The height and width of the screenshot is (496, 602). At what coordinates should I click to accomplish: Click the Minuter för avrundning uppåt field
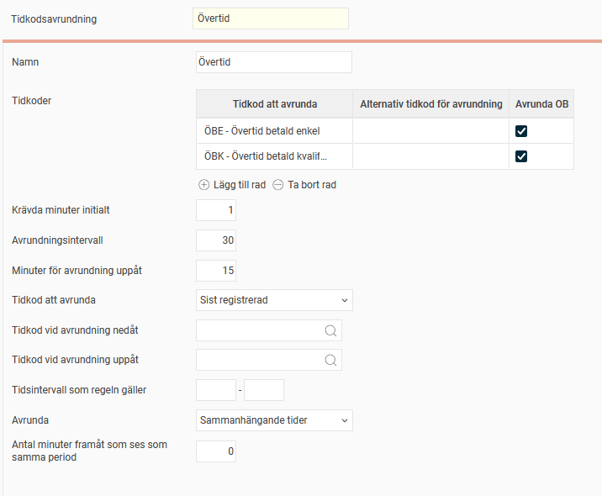click(x=216, y=270)
